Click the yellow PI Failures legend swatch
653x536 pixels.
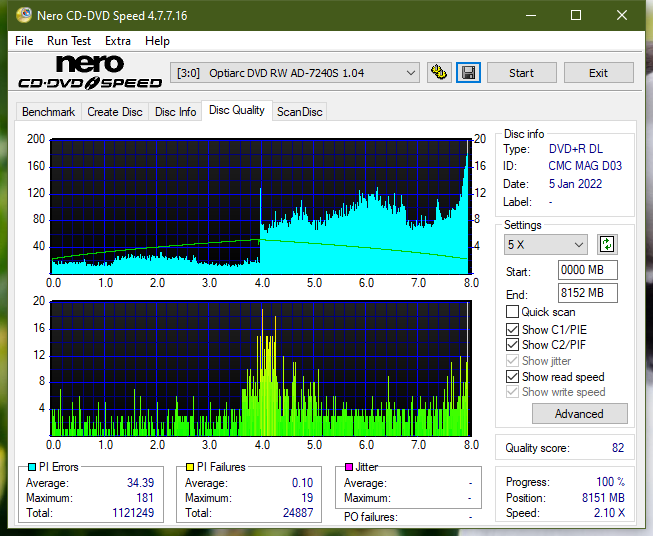click(x=190, y=467)
